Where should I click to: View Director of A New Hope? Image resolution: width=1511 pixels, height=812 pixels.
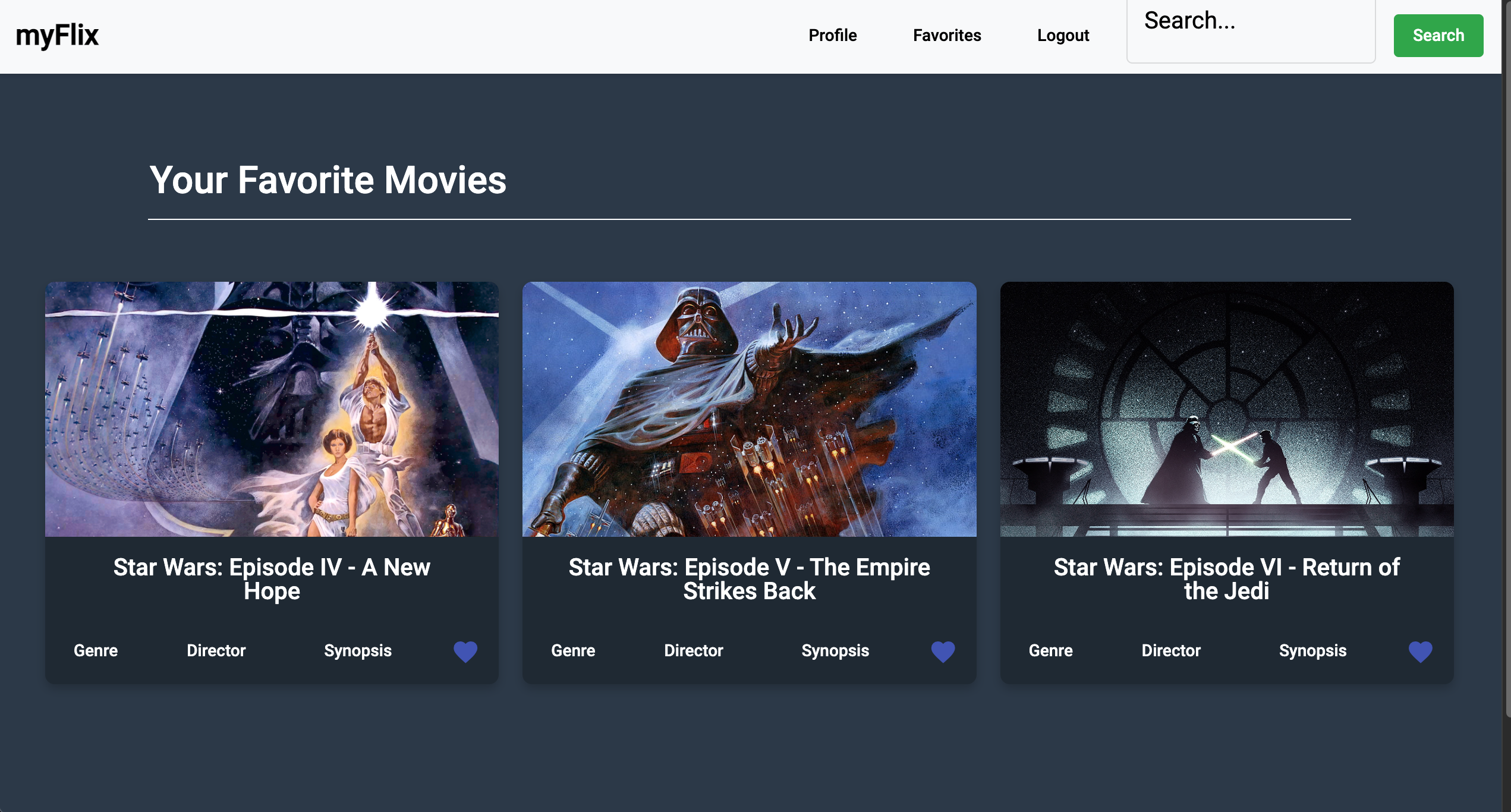coord(216,650)
